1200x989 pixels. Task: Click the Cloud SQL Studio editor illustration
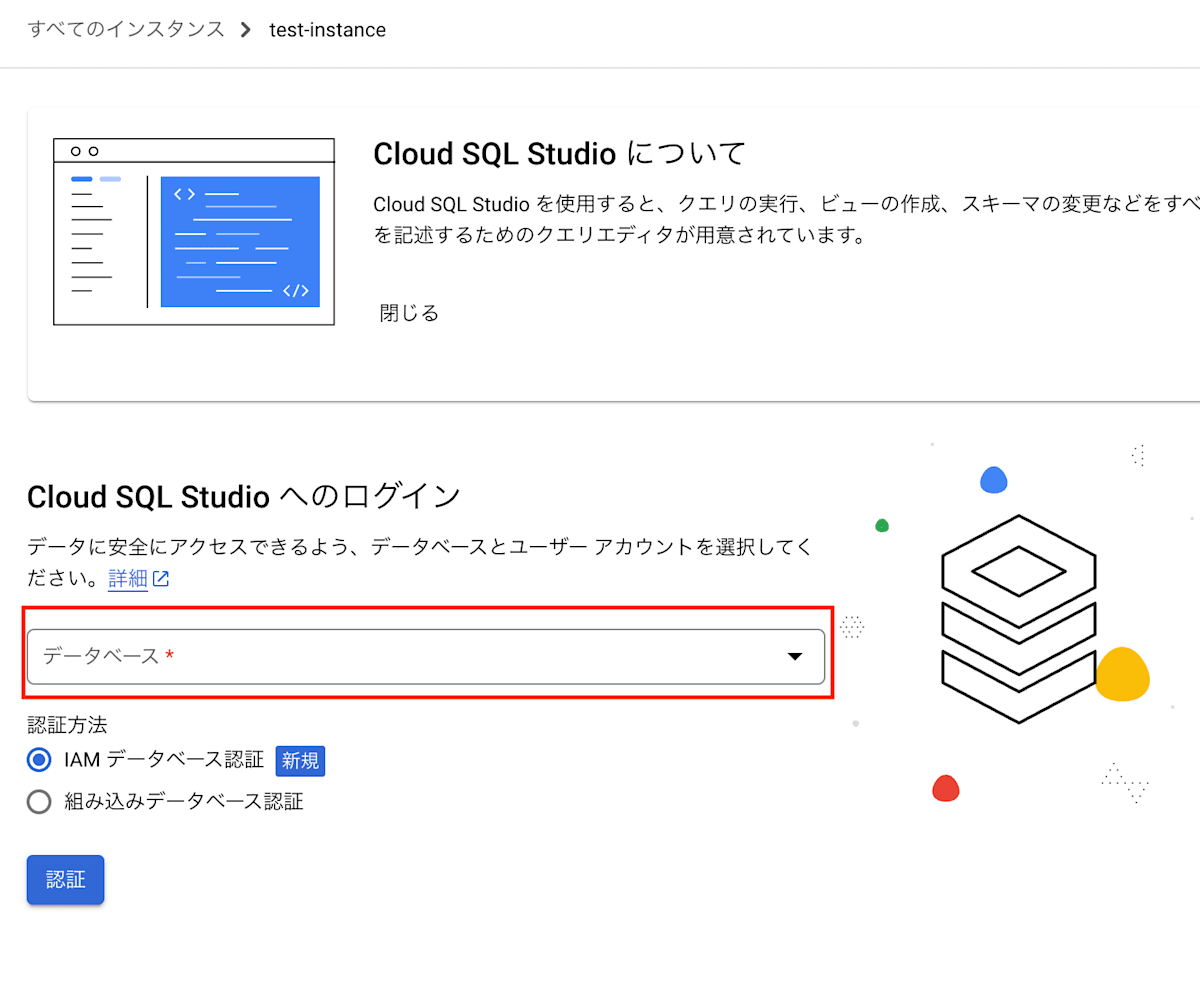point(193,232)
